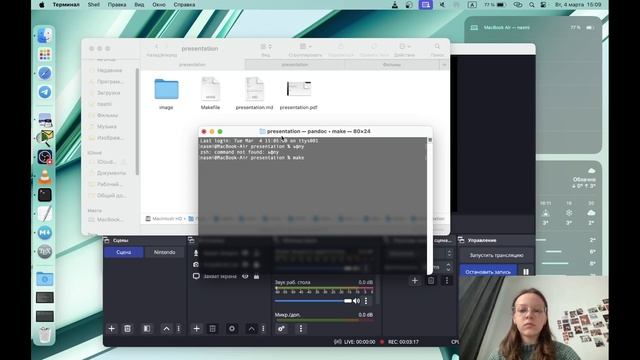Open Справка menu in menu bar

(x=184, y=4)
